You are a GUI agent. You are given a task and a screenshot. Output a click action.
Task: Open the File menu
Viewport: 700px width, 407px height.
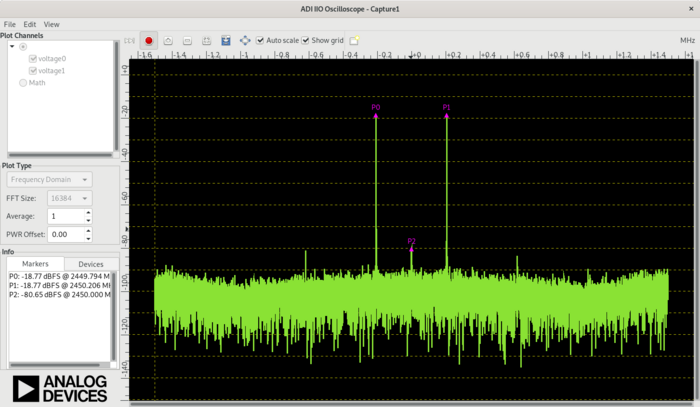tap(9, 23)
